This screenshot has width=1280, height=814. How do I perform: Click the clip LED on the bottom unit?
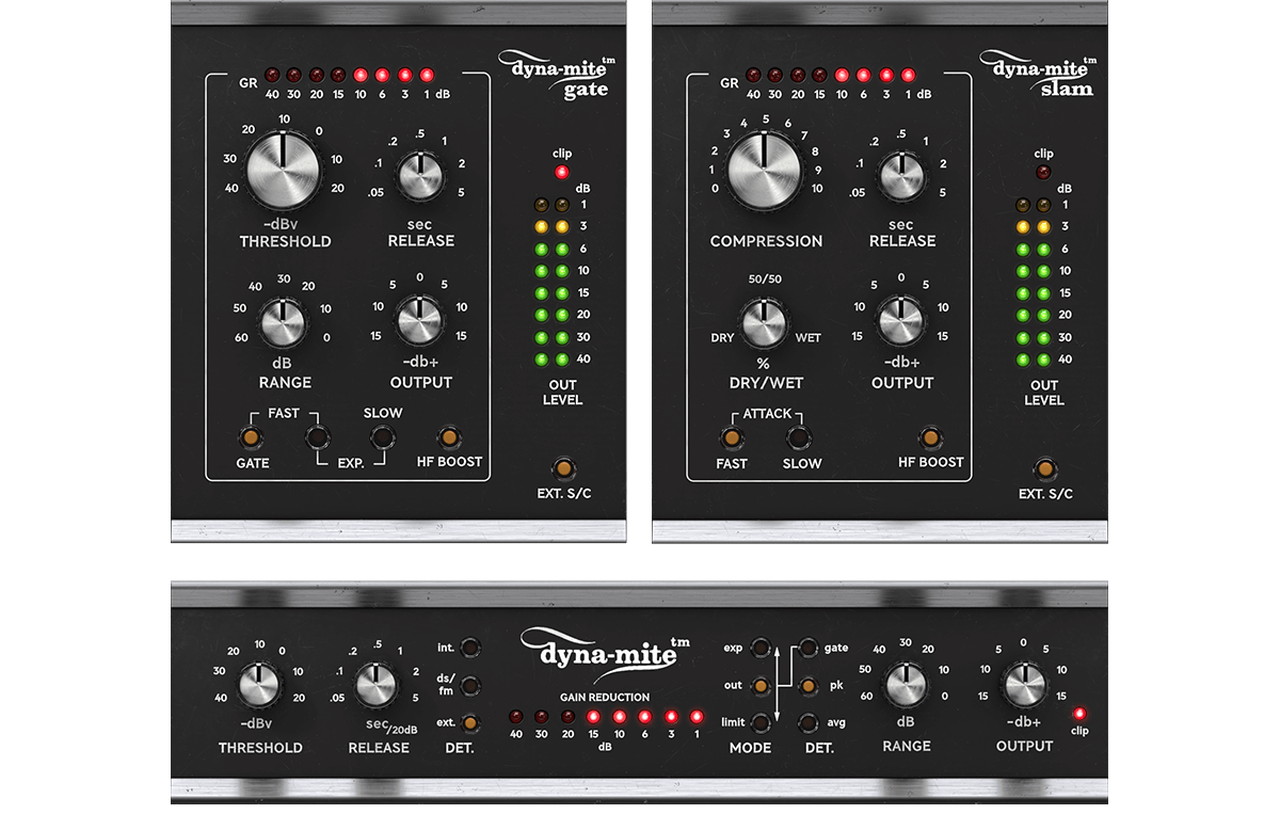pyautogui.click(x=1079, y=714)
